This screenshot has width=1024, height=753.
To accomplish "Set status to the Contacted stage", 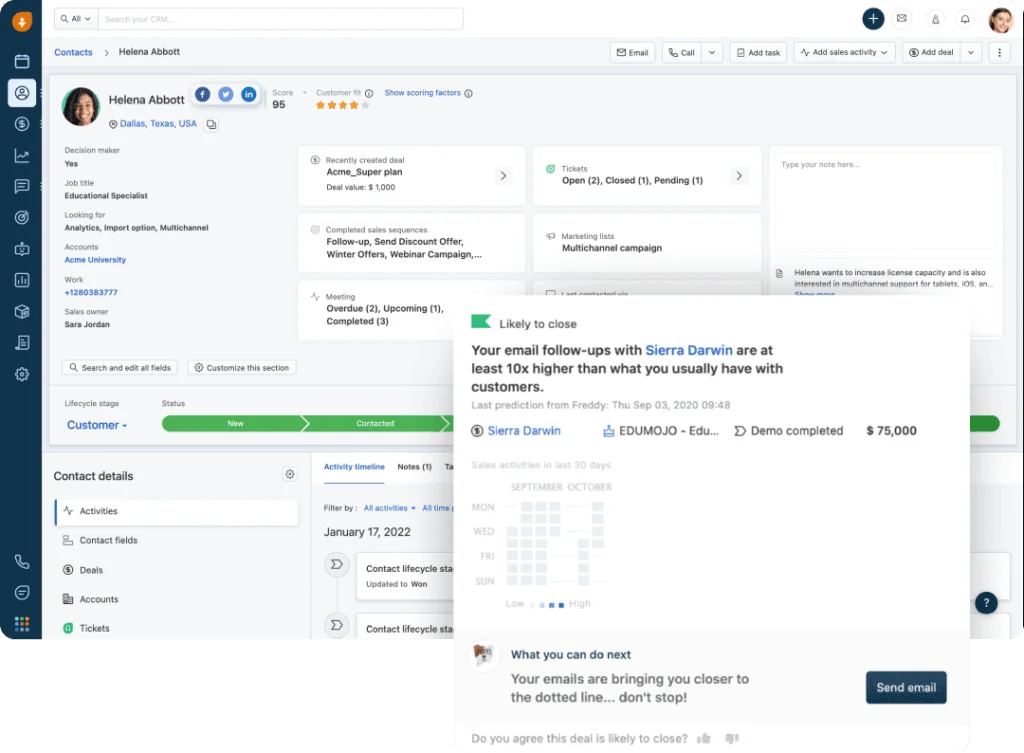I will 376,424.
